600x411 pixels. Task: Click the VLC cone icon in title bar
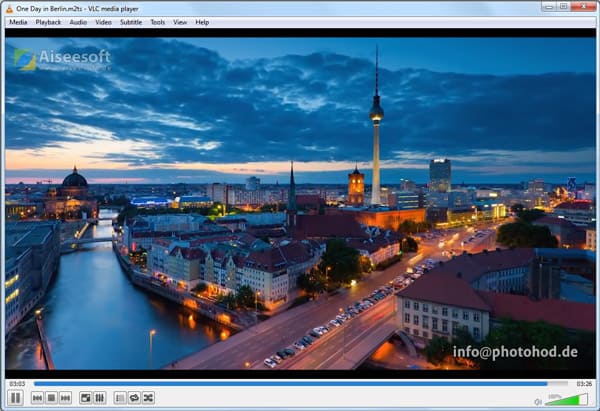[9, 9]
